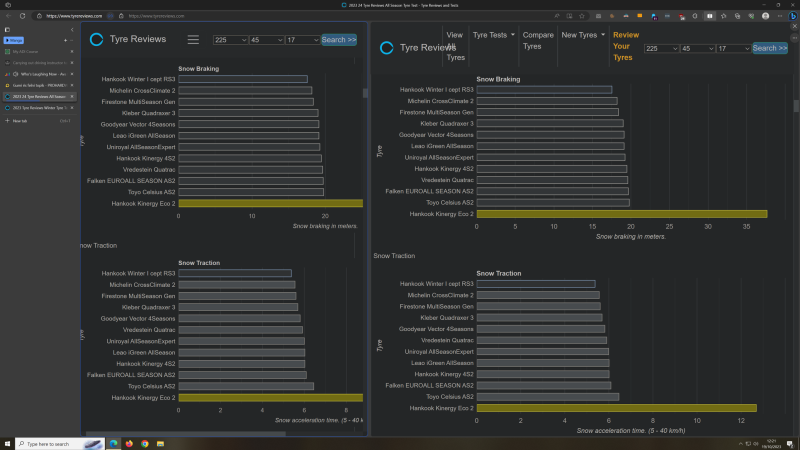Open the Compare Tyres link

click(x=538, y=40)
